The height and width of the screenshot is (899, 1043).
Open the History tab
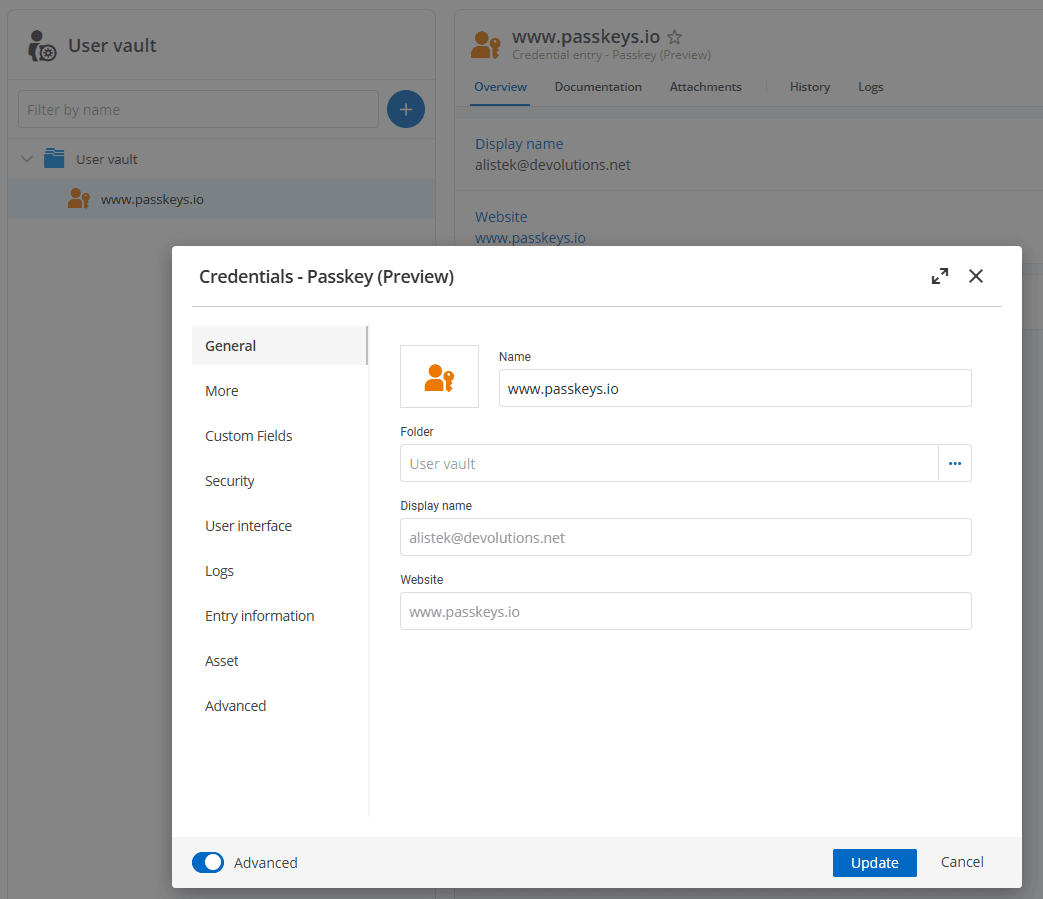[809, 87]
